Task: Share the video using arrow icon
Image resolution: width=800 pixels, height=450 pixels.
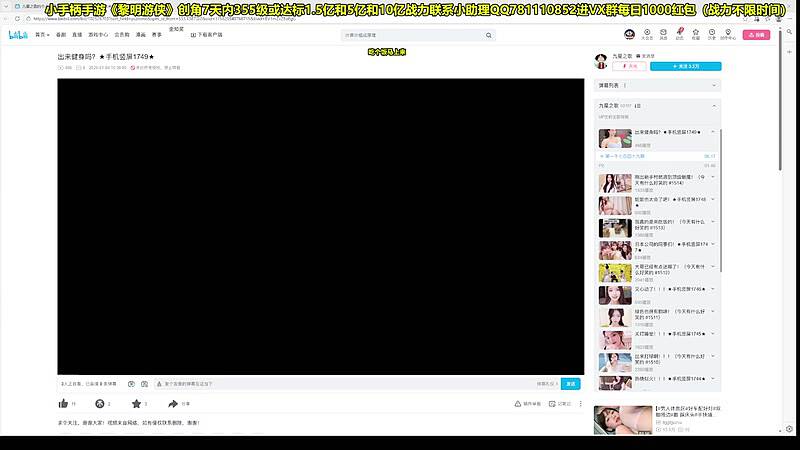Action: 173,404
